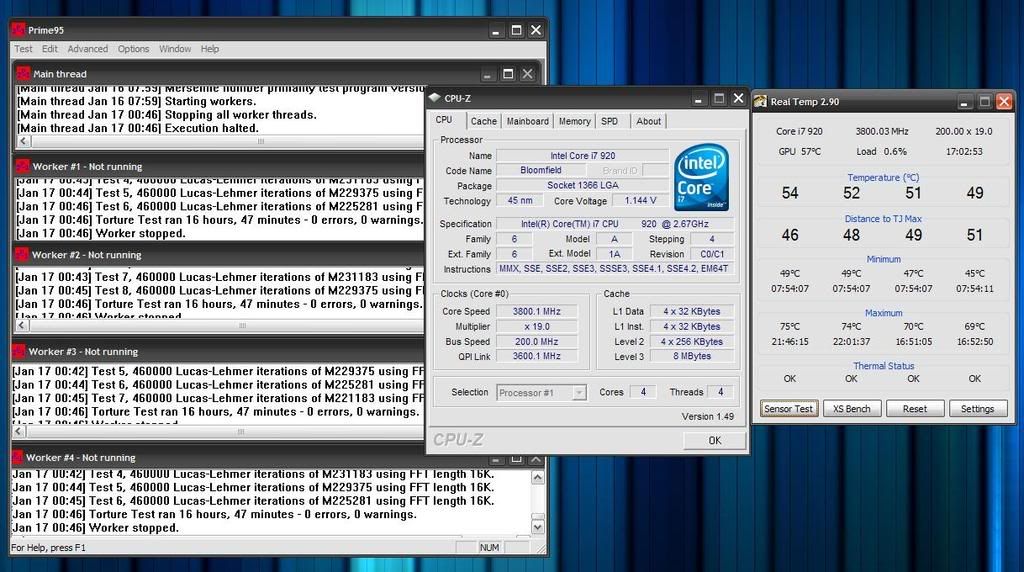Click the Code Name value Bloomfield
Viewport: 1024px width, 572px height.
coord(541,170)
